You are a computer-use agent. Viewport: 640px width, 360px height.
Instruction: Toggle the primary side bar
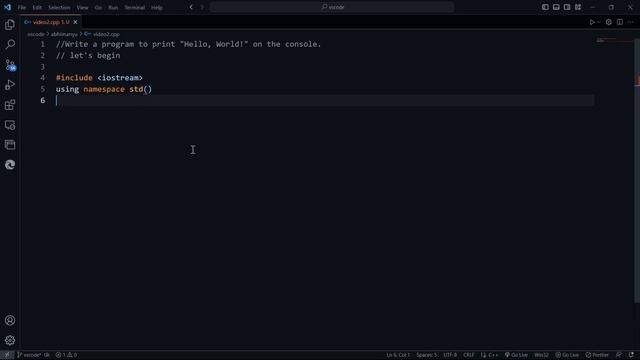(x=545, y=7)
